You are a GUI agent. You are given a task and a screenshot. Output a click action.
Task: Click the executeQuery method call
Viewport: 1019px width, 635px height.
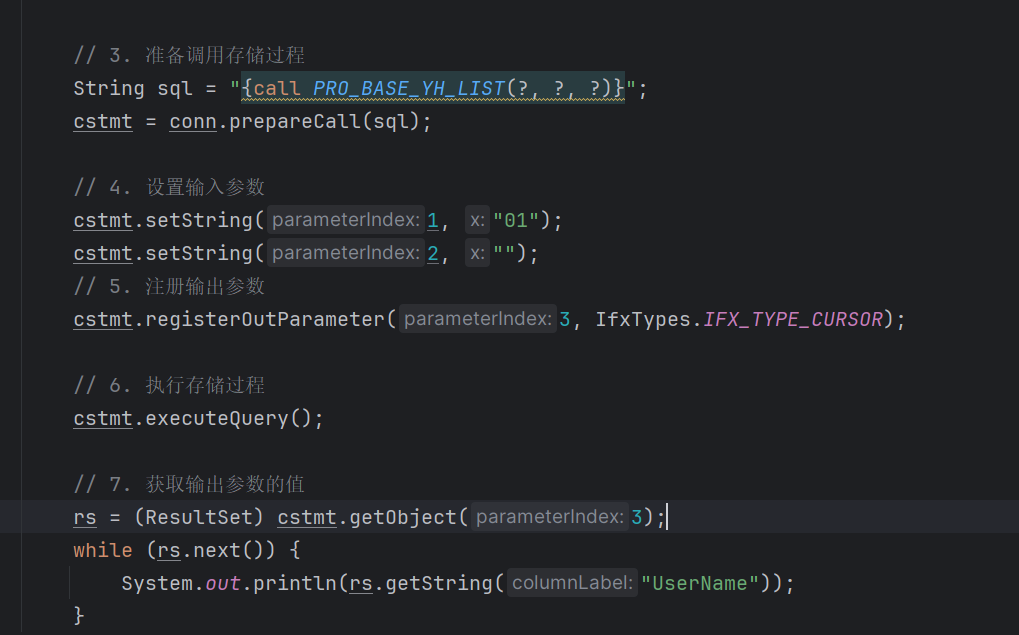217,419
